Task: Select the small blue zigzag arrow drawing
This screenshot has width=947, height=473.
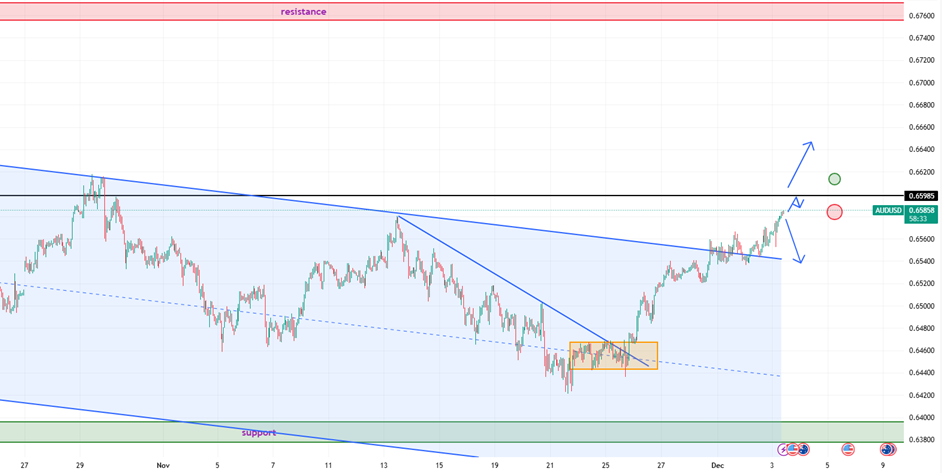Action: click(797, 203)
